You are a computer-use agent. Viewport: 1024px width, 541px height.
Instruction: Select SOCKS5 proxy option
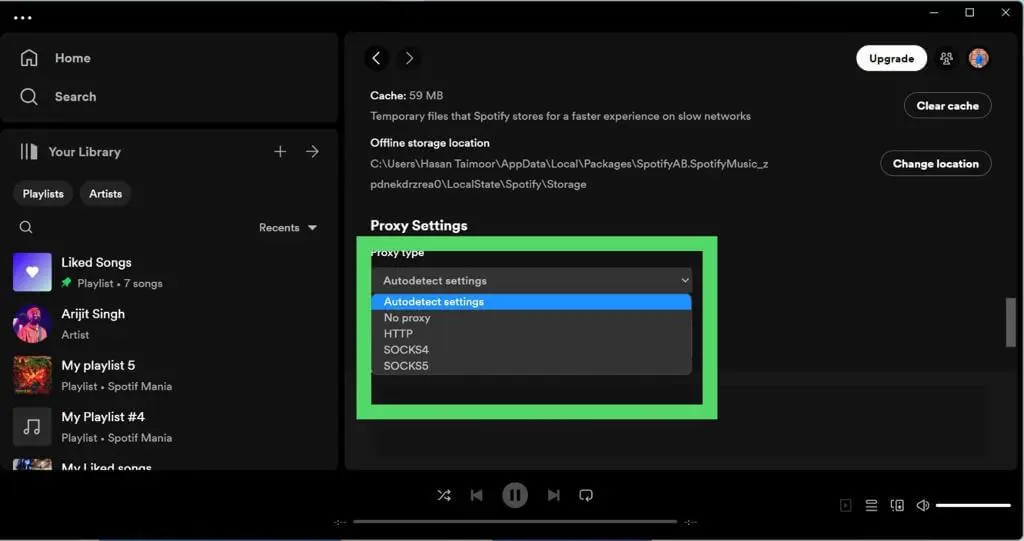[532, 366]
